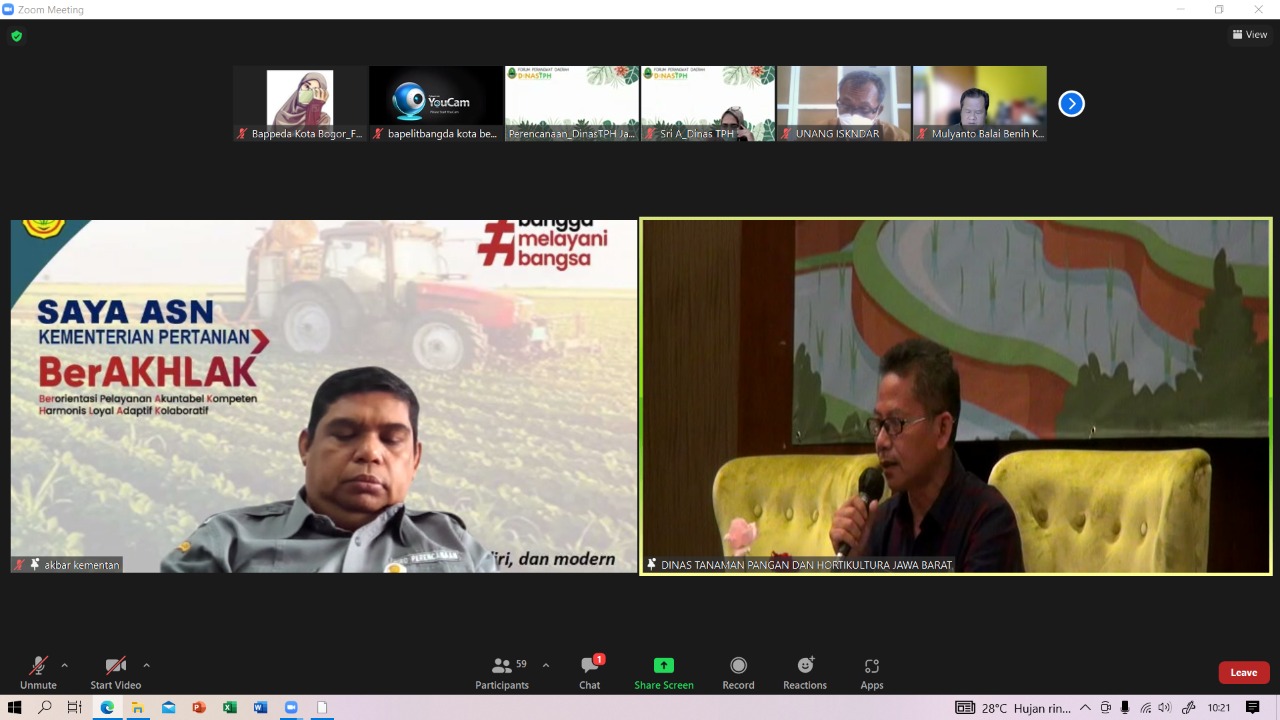Click the green encryption shield icon
1280x720 pixels.
16,36
